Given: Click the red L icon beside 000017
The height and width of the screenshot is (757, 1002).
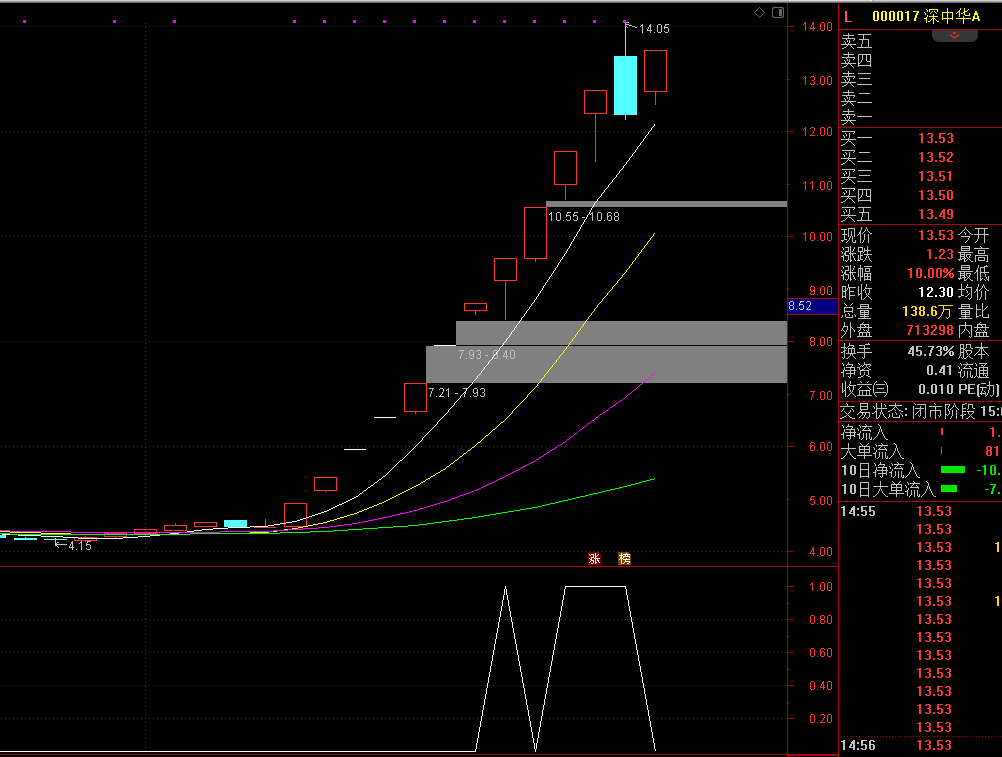Looking at the screenshot, I should coord(848,17).
